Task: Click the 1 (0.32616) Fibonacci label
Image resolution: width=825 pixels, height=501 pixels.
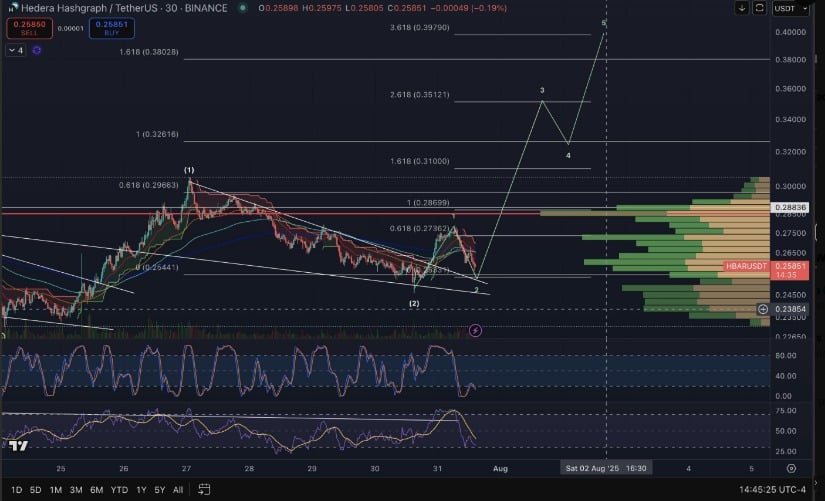Action: click(x=157, y=134)
